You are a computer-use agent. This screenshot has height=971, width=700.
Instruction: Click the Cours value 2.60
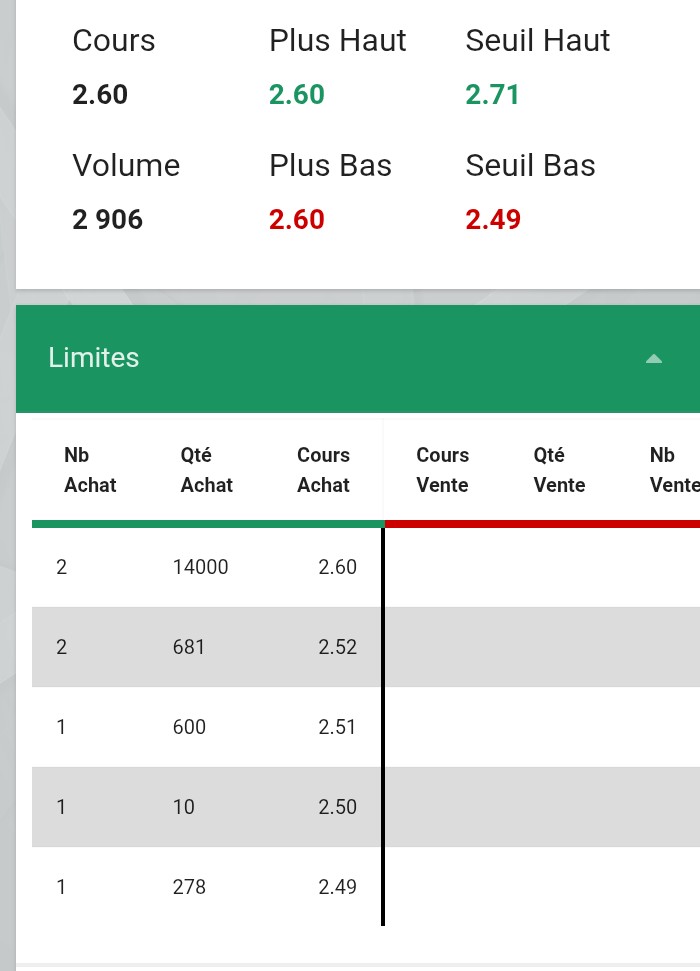(100, 95)
